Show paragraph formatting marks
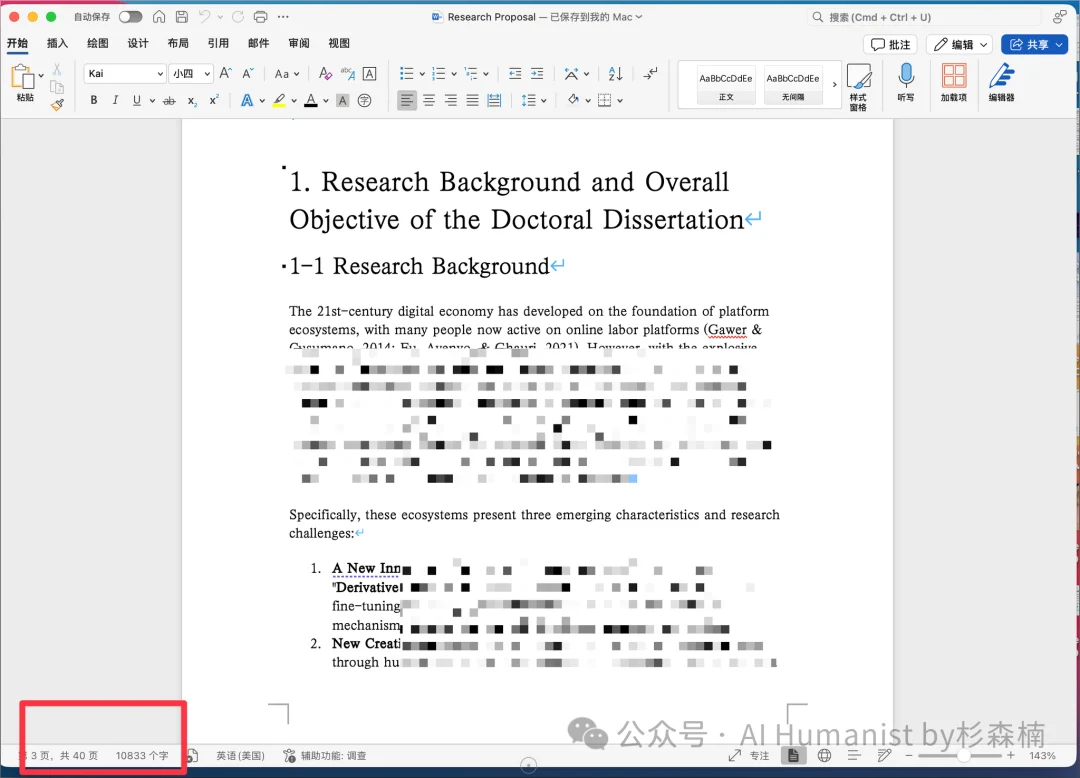The height and width of the screenshot is (778, 1080). 649,74
